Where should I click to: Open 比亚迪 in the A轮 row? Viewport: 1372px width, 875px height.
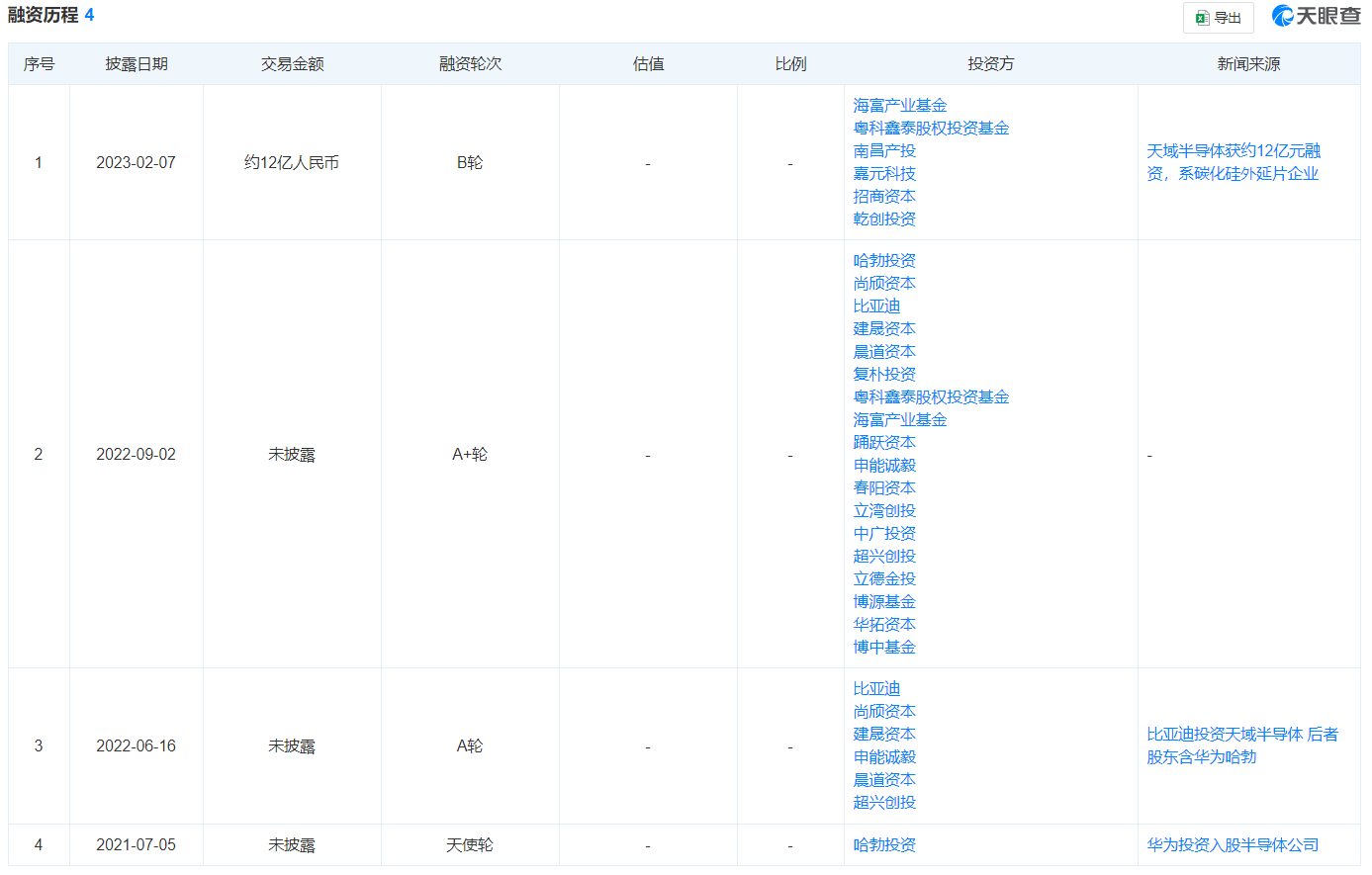pos(876,689)
